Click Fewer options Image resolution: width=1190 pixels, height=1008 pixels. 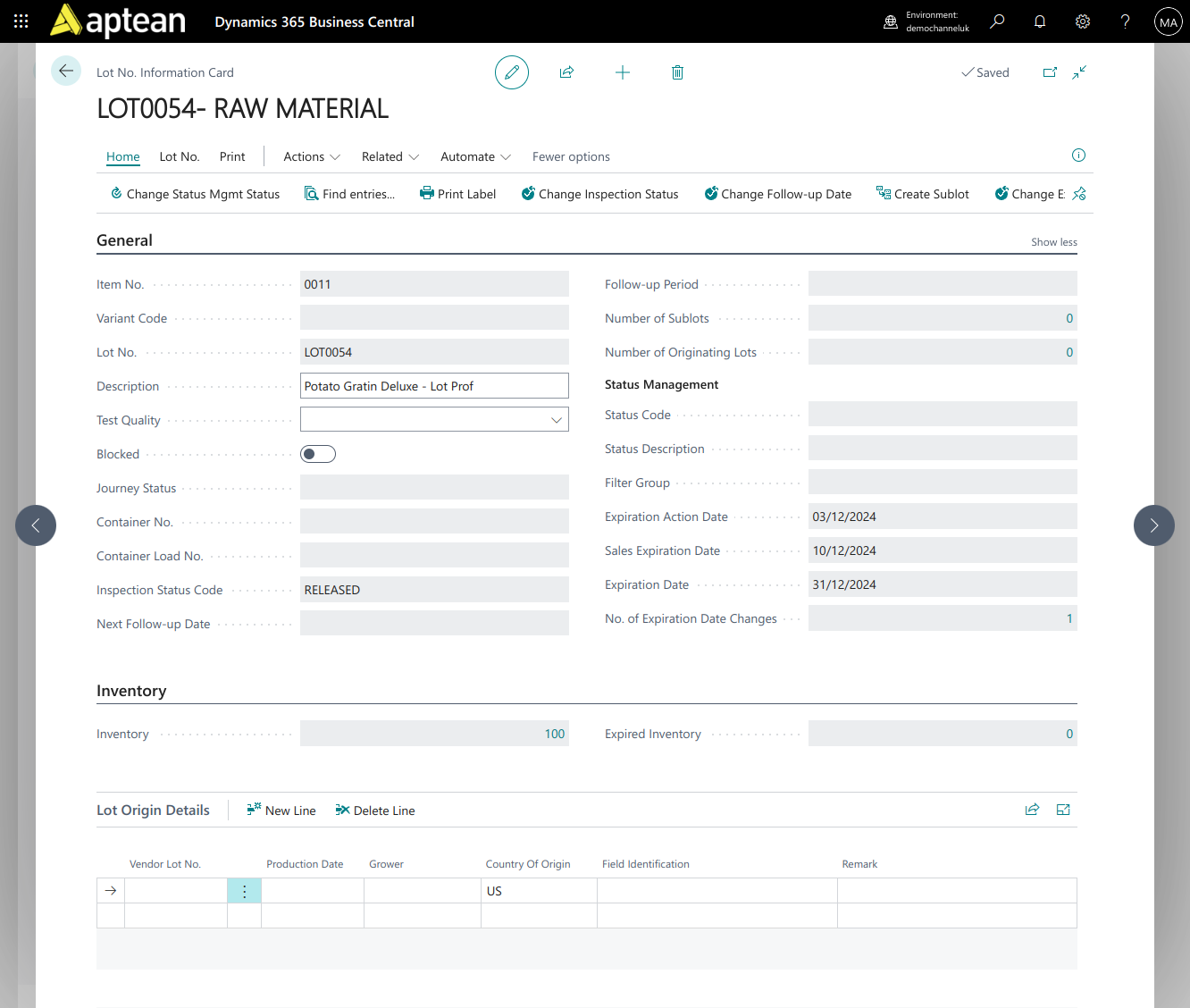[x=571, y=156]
